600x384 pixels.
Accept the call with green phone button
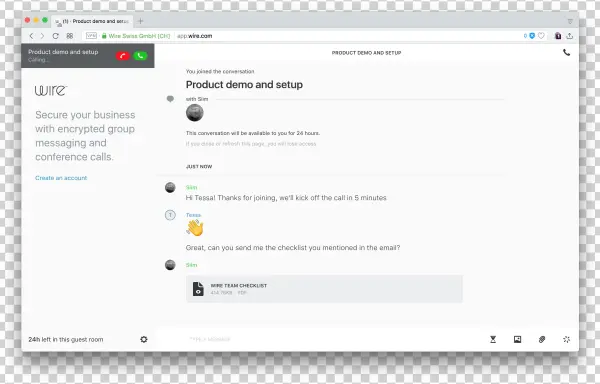coord(140,56)
